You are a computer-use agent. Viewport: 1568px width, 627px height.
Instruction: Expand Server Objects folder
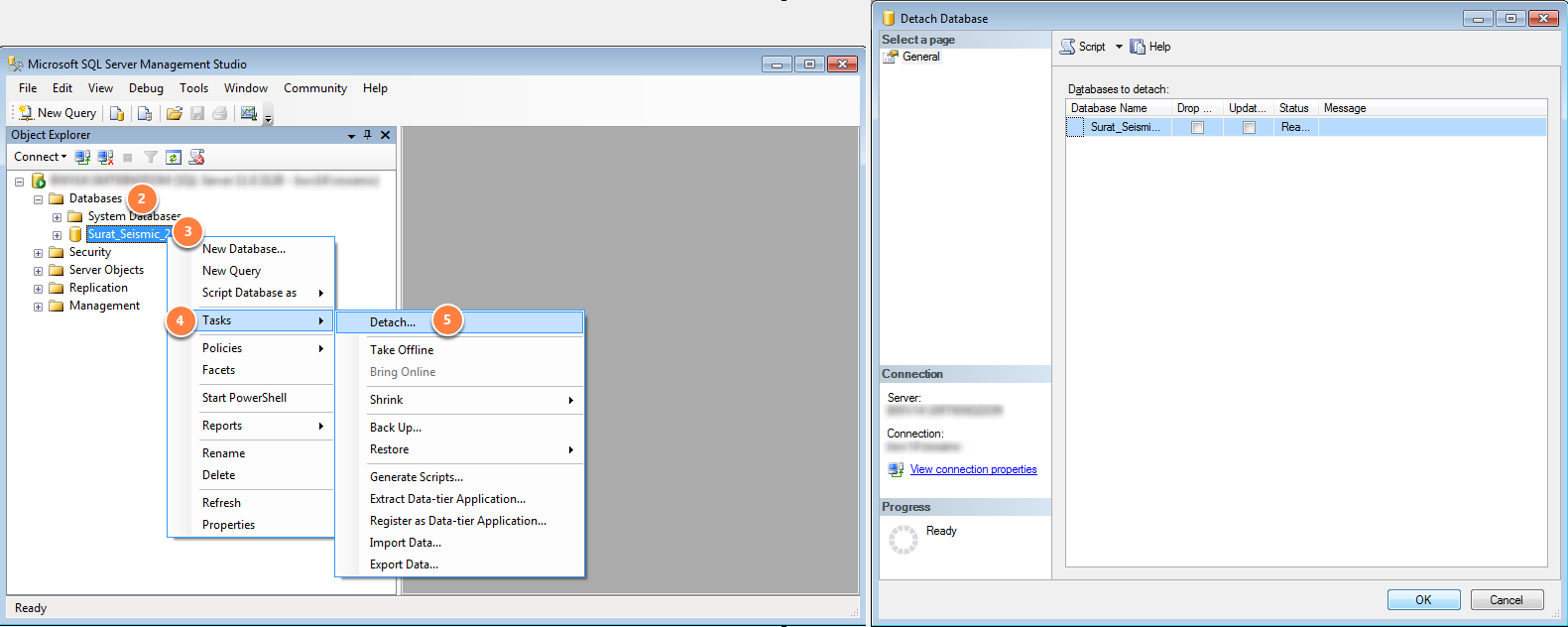coord(38,271)
